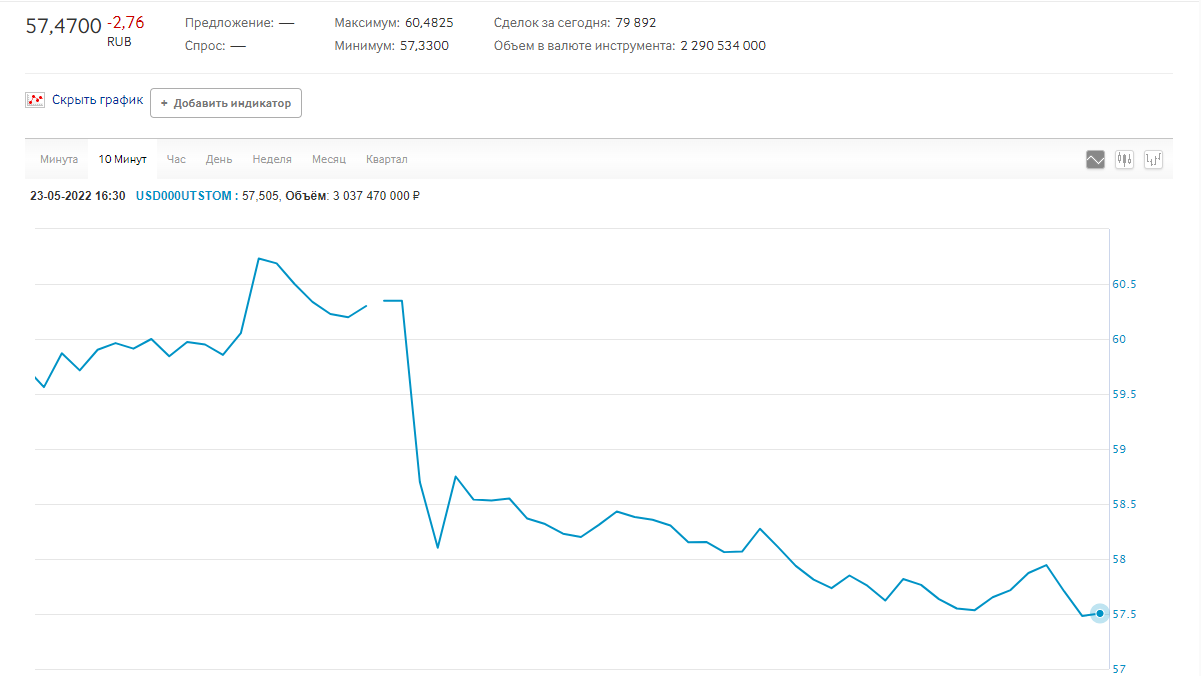
Task: Click the Спрос label
Action: [x=205, y=46]
